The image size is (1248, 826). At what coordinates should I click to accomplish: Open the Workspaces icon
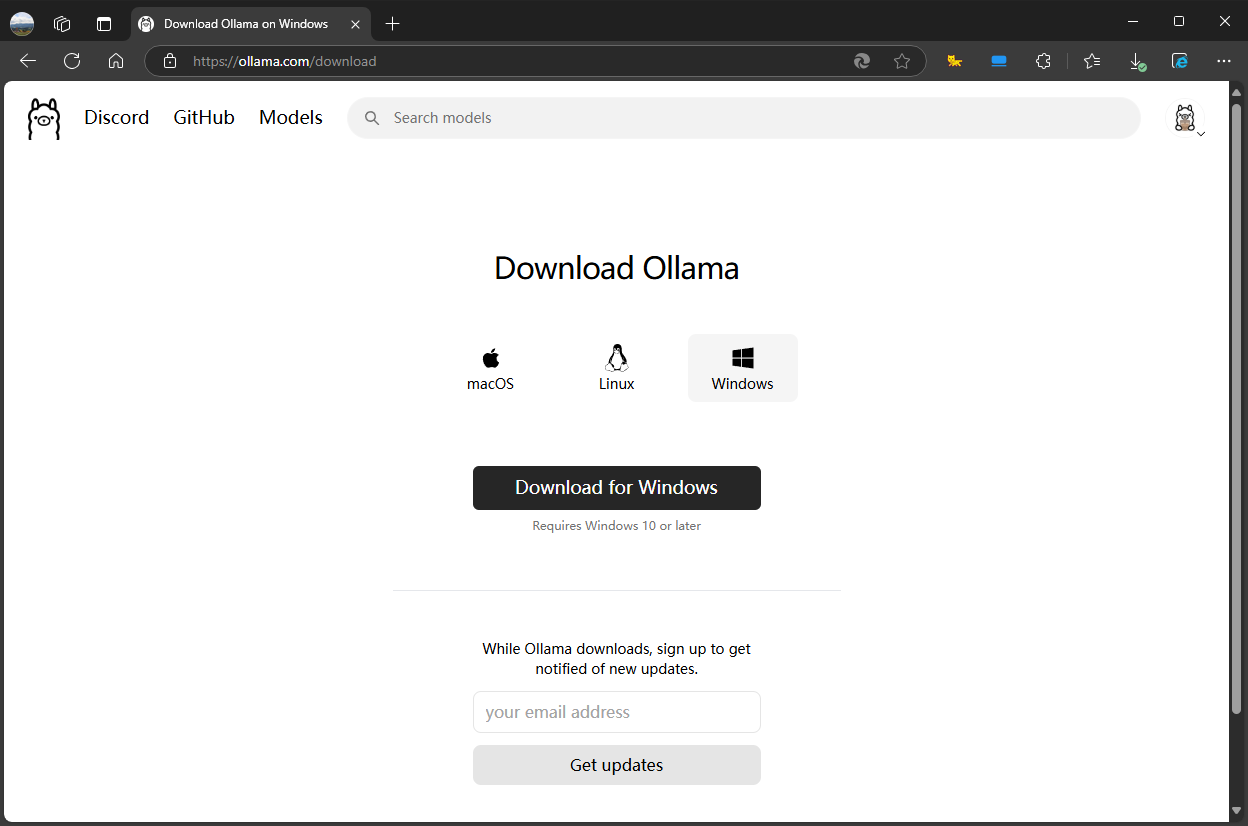pyautogui.click(x=62, y=23)
